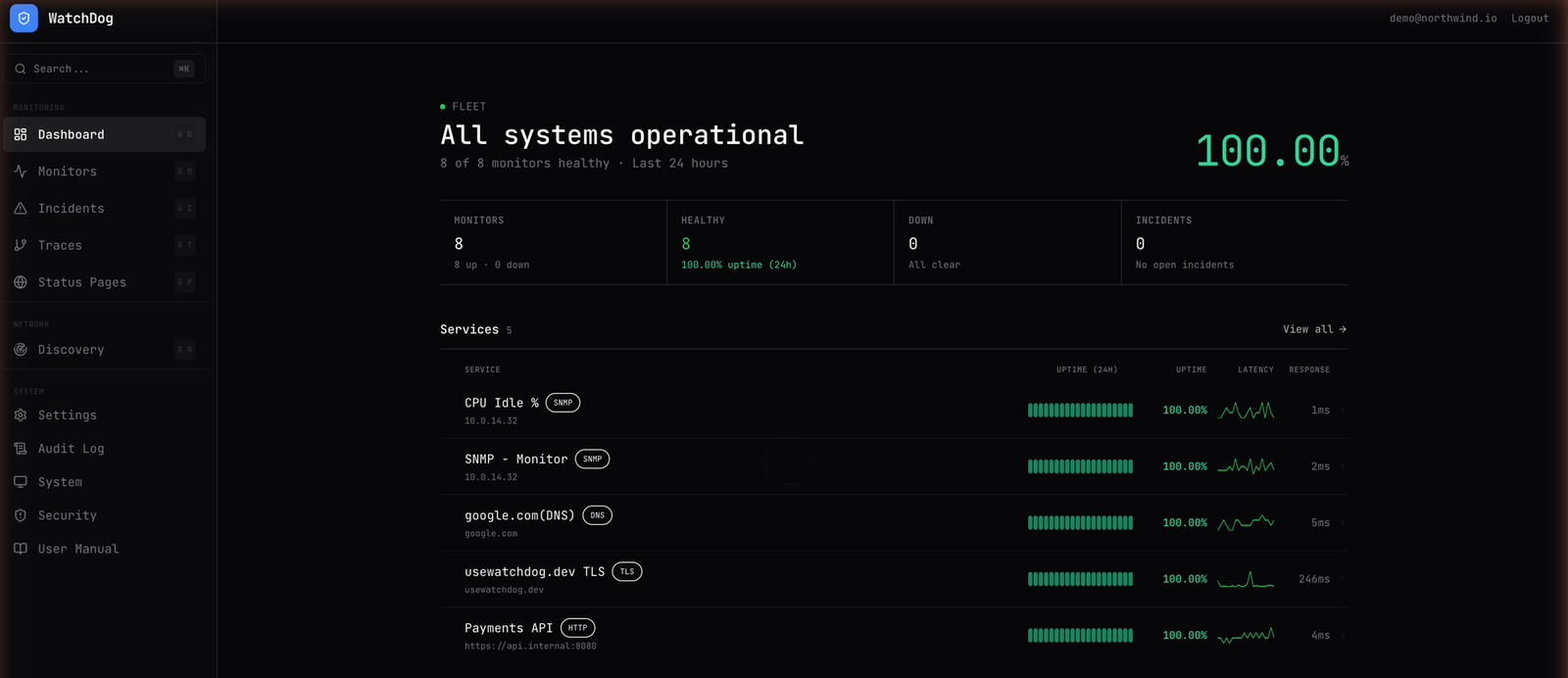
Task: Click the green FLEET status dot
Action: tap(443, 106)
